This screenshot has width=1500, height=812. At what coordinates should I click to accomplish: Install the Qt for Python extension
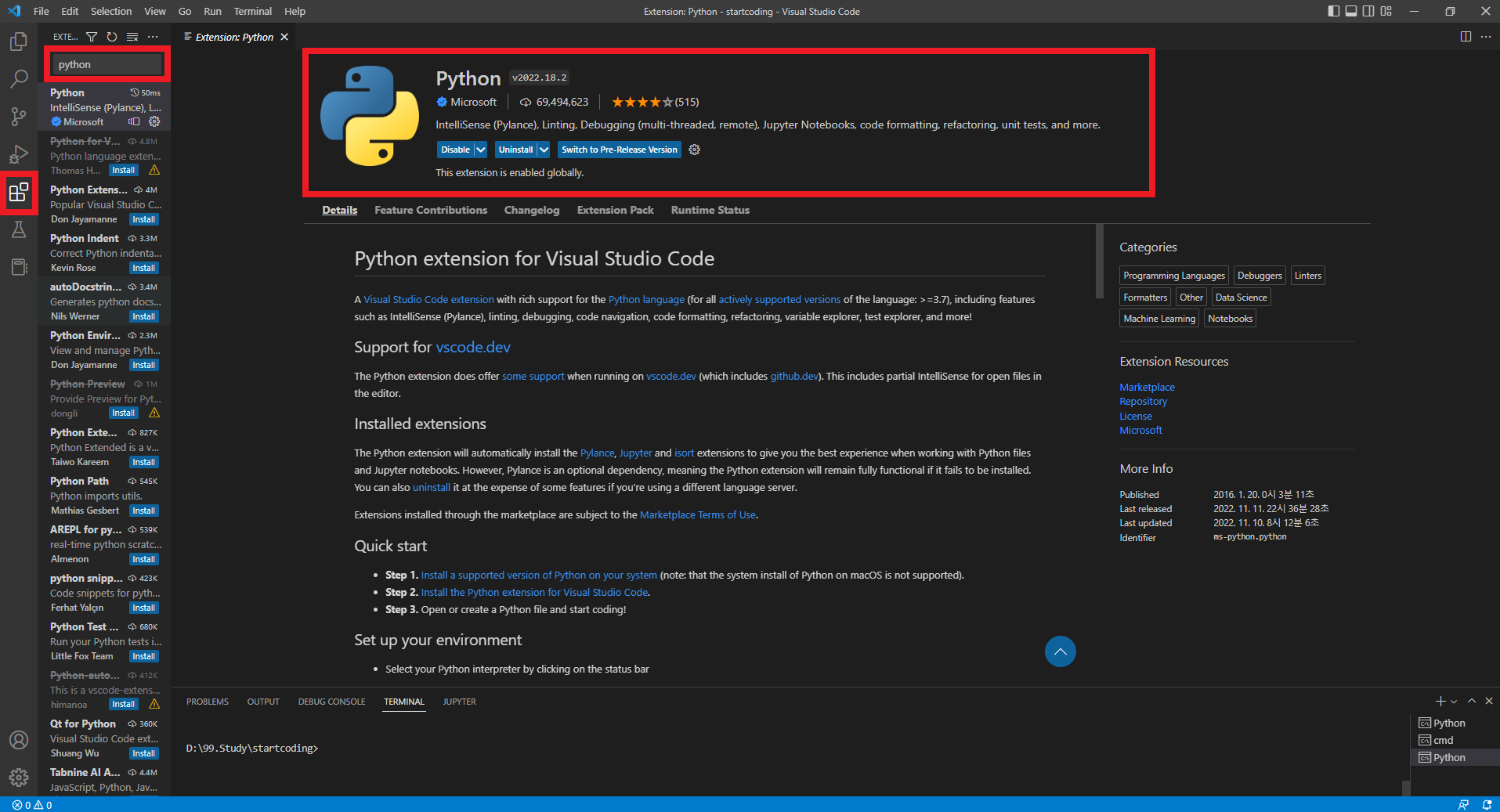point(144,753)
